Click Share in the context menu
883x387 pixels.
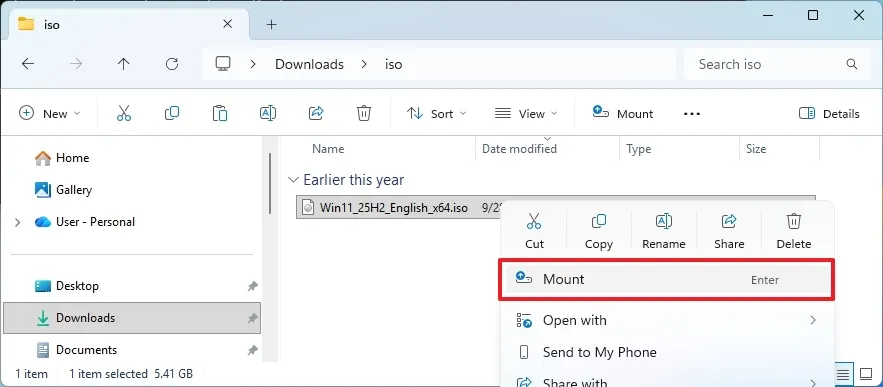point(729,231)
